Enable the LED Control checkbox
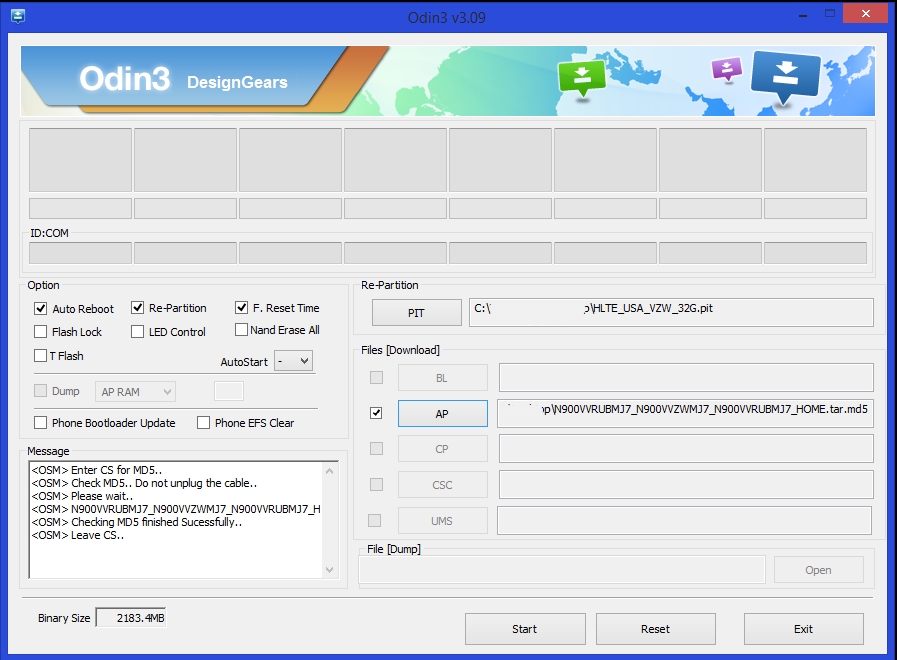Image resolution: width=897 pixels, height=660 pixels. pyautogui.click(x=137, y=332)
